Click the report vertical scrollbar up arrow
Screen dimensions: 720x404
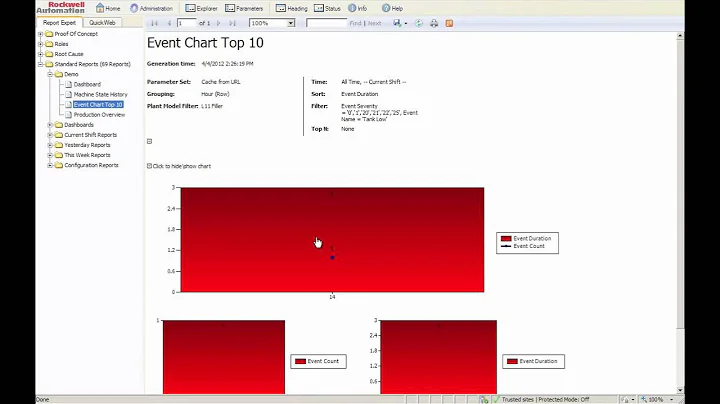(681, 35)
